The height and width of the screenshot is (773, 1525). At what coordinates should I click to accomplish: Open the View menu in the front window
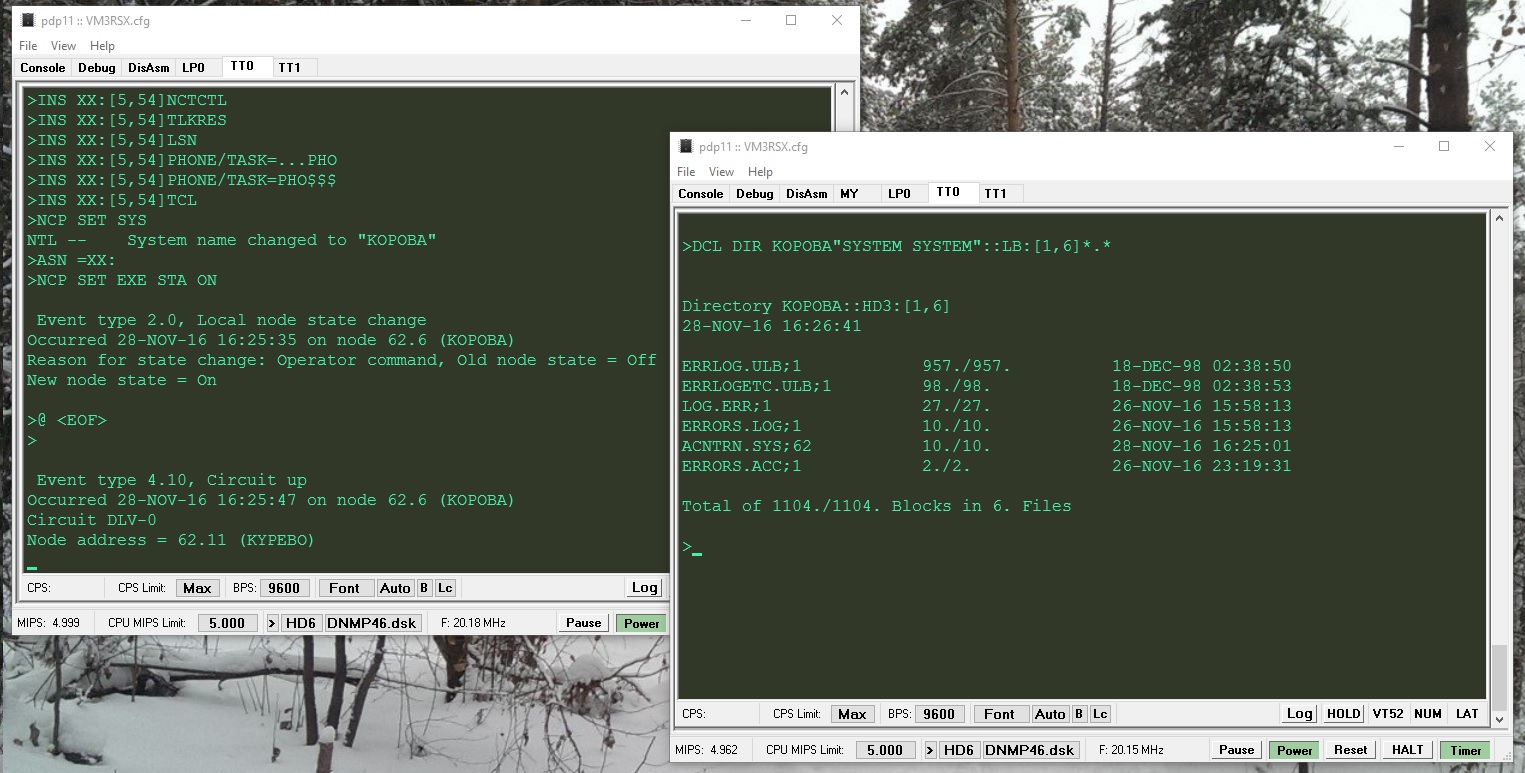720,172
